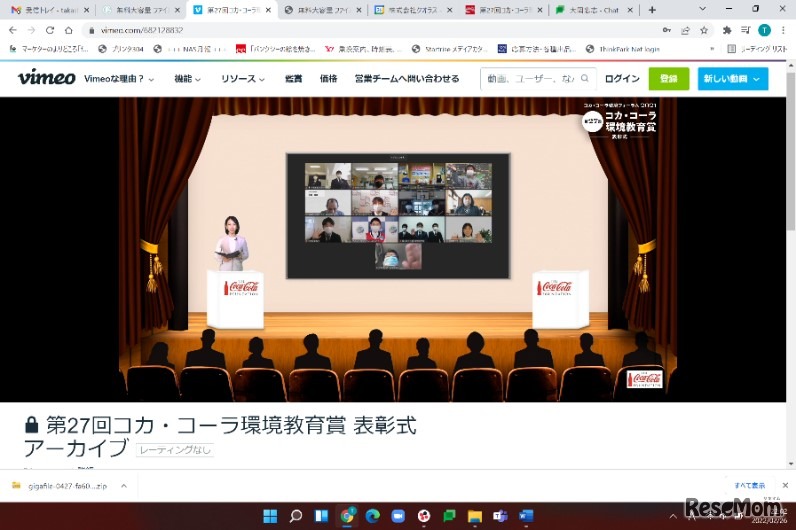Click the ログイン link

click(x=622, y=79)
